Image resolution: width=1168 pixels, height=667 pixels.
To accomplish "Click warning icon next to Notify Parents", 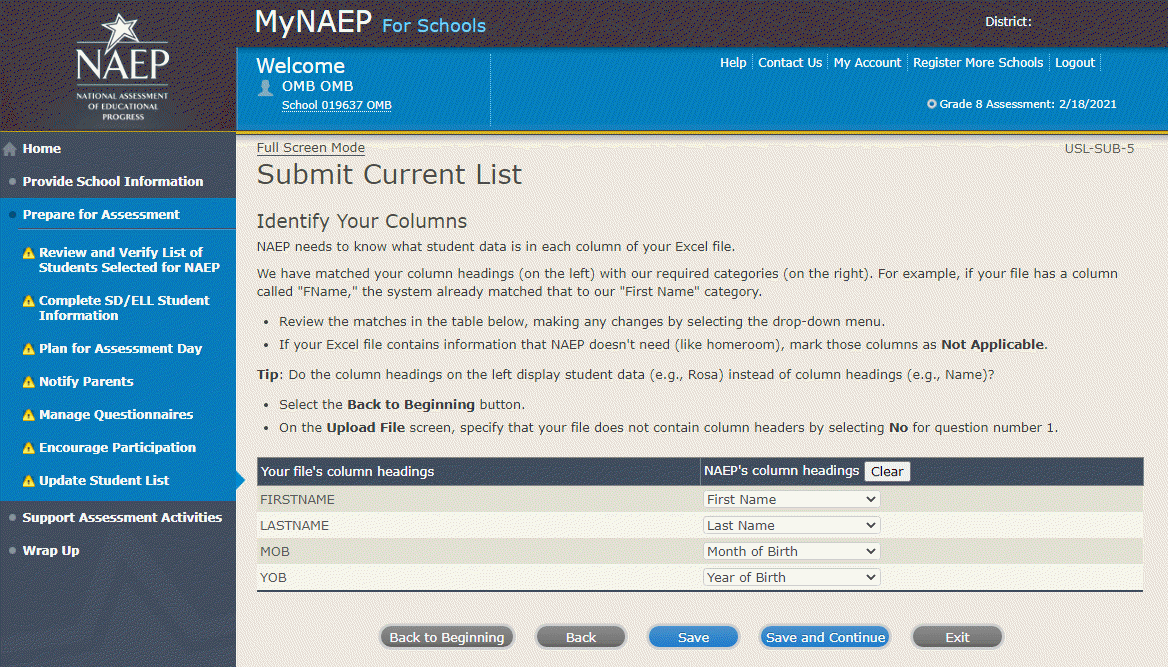I will pos(29,382).
